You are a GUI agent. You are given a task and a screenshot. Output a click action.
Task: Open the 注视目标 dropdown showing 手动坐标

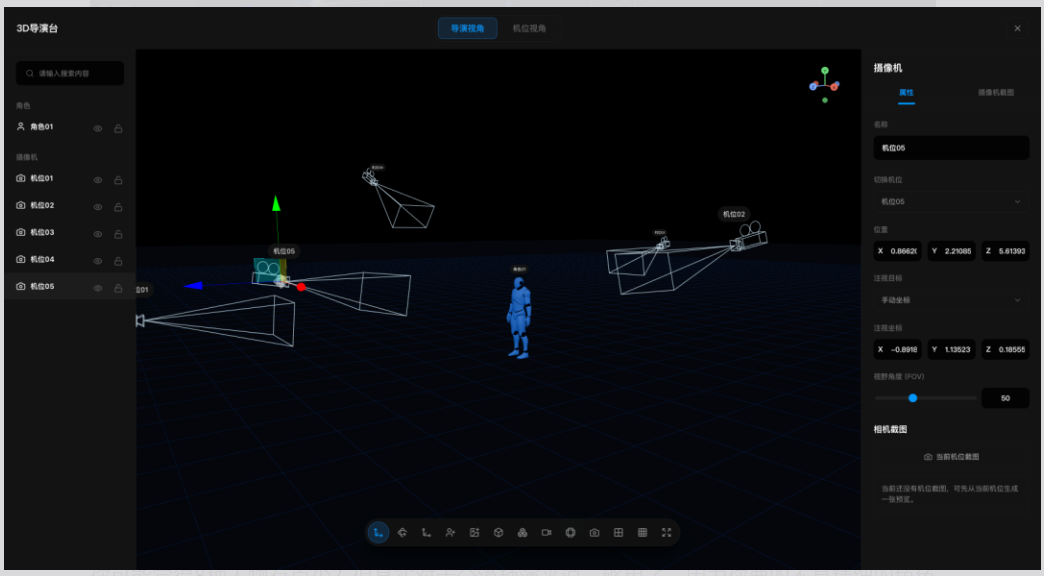(x=951, y=300)
